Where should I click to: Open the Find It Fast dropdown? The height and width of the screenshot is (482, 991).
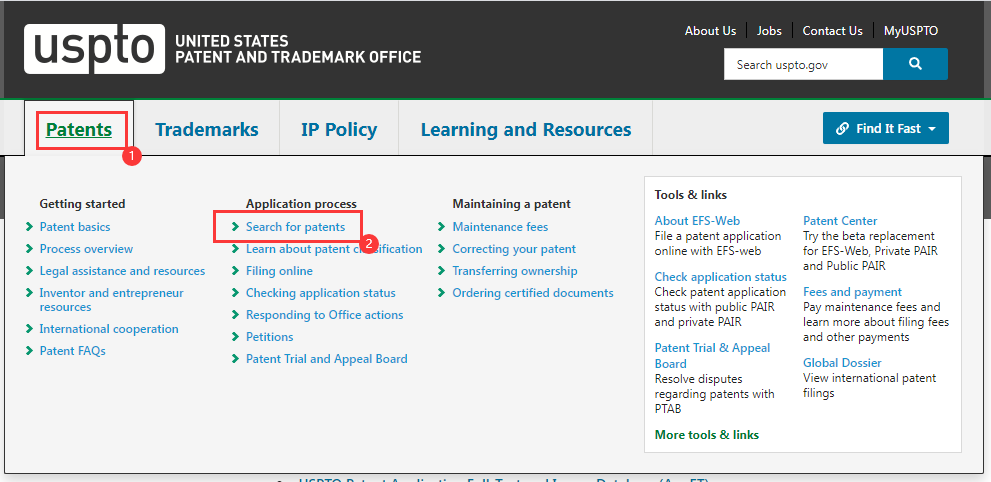coord(885,128)
